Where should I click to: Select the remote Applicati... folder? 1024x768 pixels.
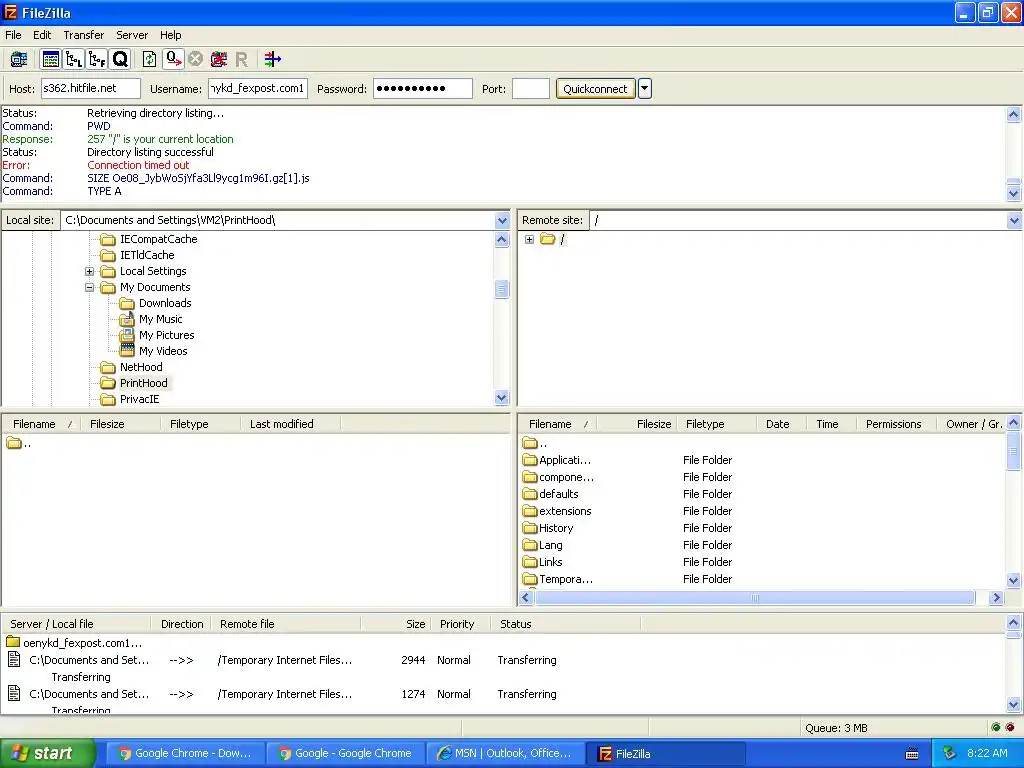point(564,460)
